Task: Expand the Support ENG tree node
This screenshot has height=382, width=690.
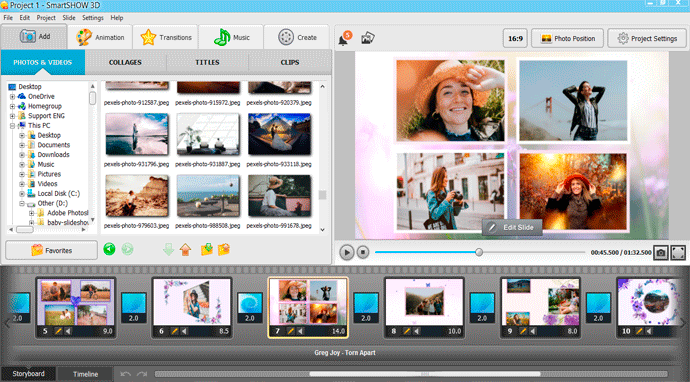Action: tap(12, 116)
